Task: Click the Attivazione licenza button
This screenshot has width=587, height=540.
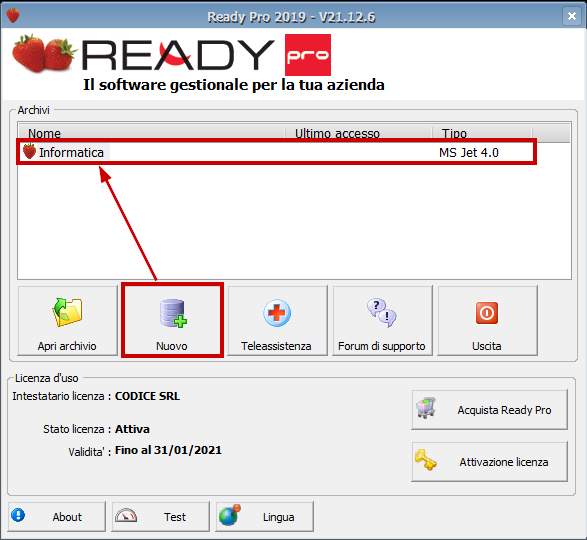Action: coord(489,461)
